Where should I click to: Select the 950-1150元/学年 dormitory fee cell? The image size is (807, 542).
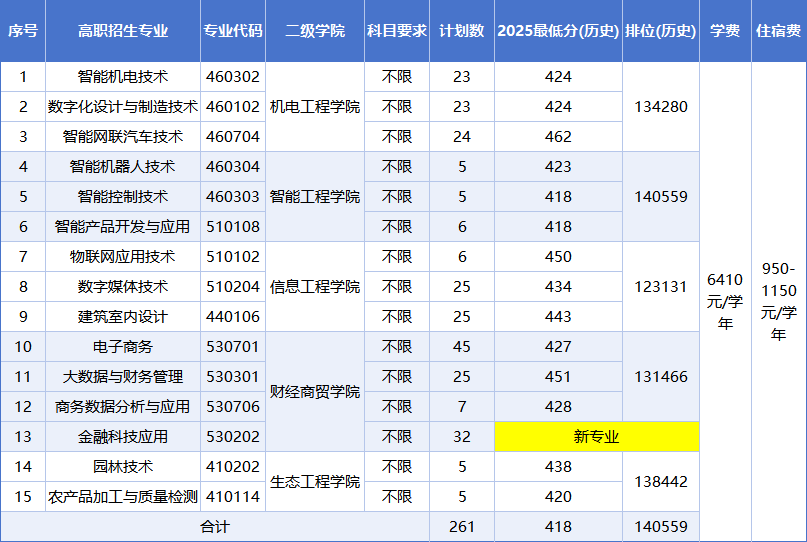coord(779,302)
